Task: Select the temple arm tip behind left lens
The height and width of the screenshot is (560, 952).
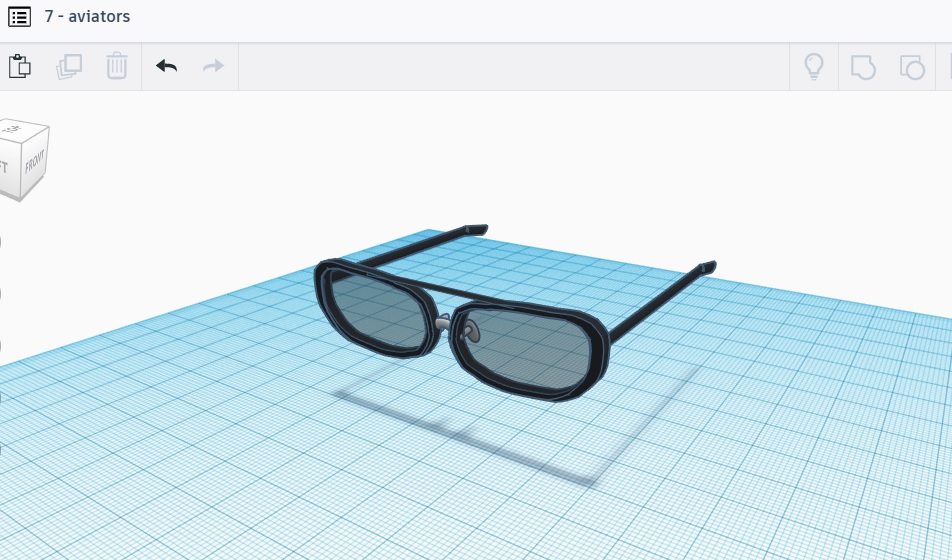Action: pos(476,230)
